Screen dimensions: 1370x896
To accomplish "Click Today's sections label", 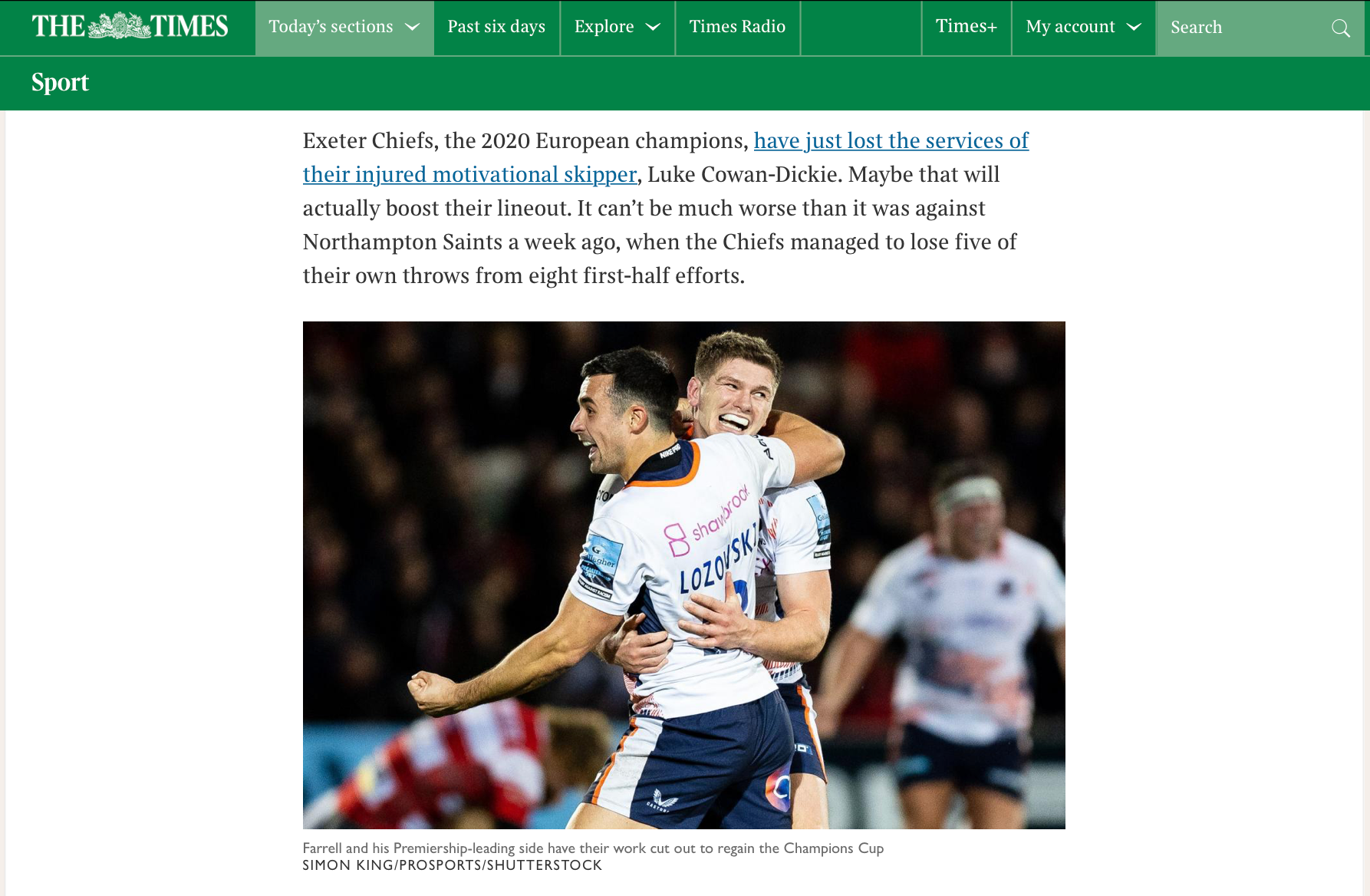I will click(331, 27).
